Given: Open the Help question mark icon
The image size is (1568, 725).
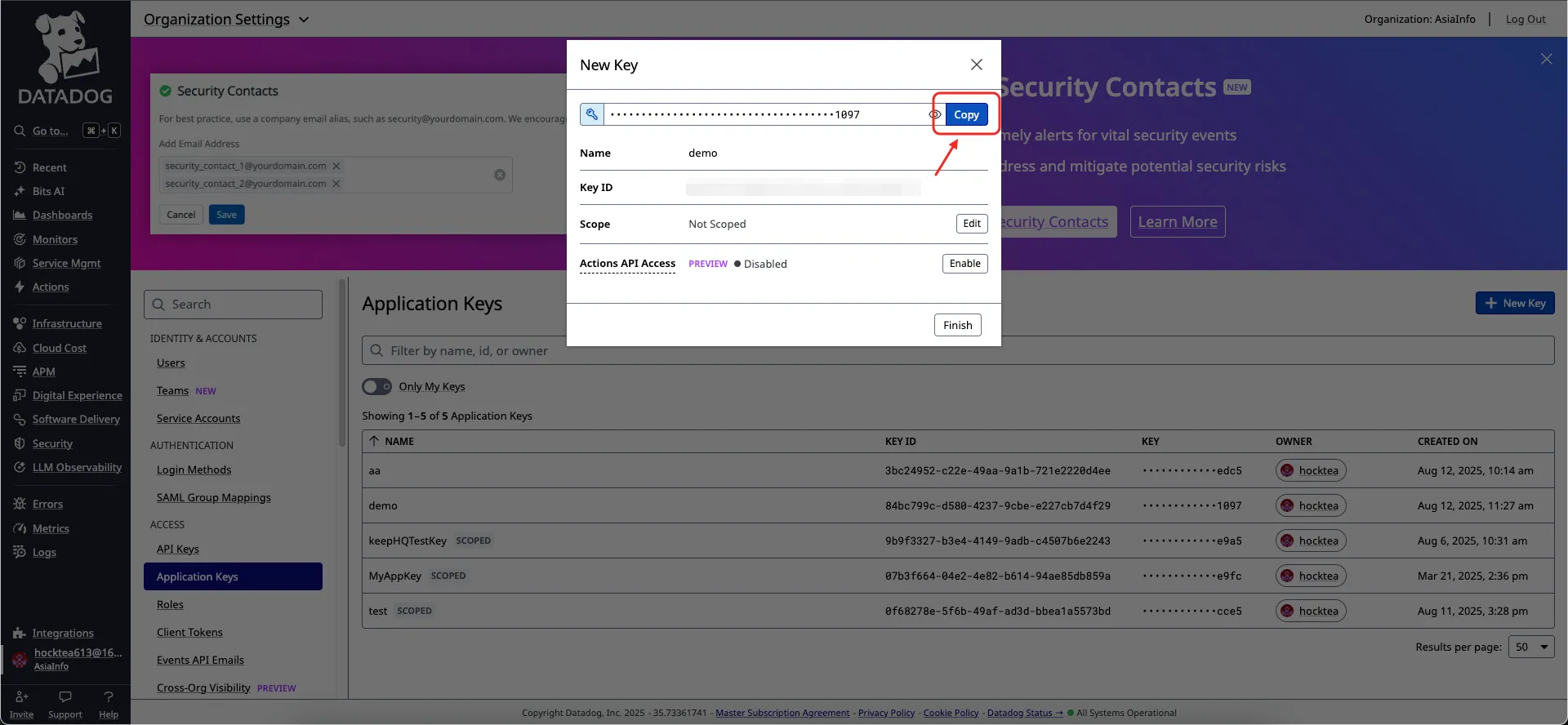Looking at the screenshot, I should tap(109, 697).
